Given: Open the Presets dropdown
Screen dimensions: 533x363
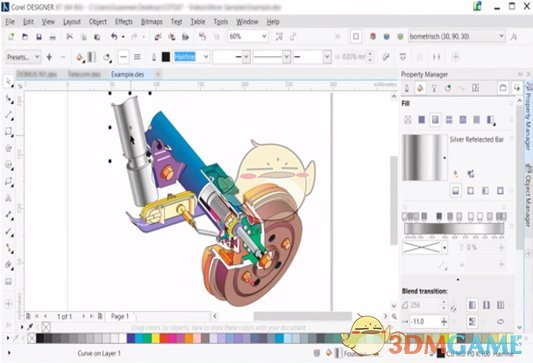Looking at the screenshot, I should click(x=23, y=57).
